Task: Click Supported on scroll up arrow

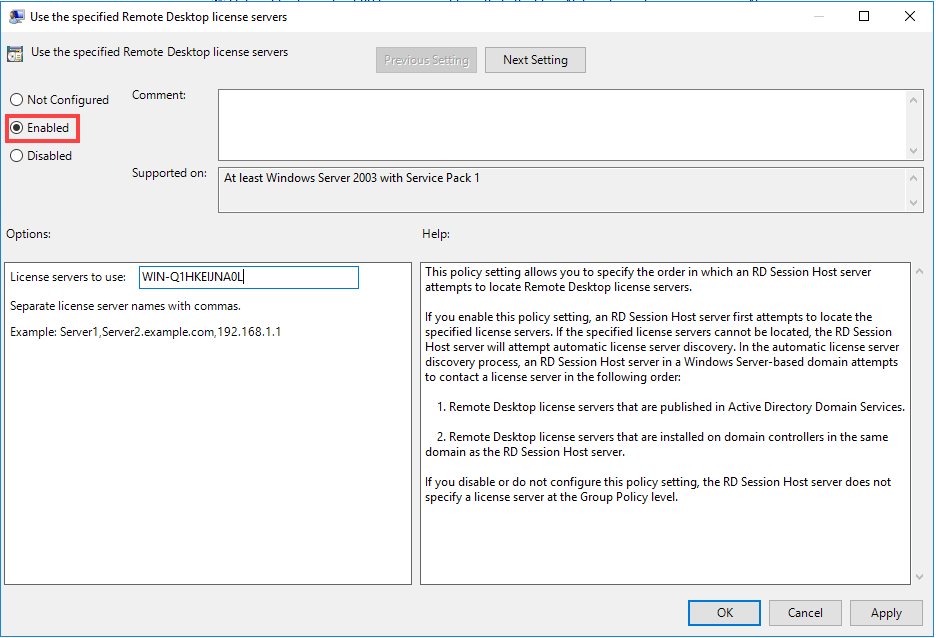Action: (913, 178)
